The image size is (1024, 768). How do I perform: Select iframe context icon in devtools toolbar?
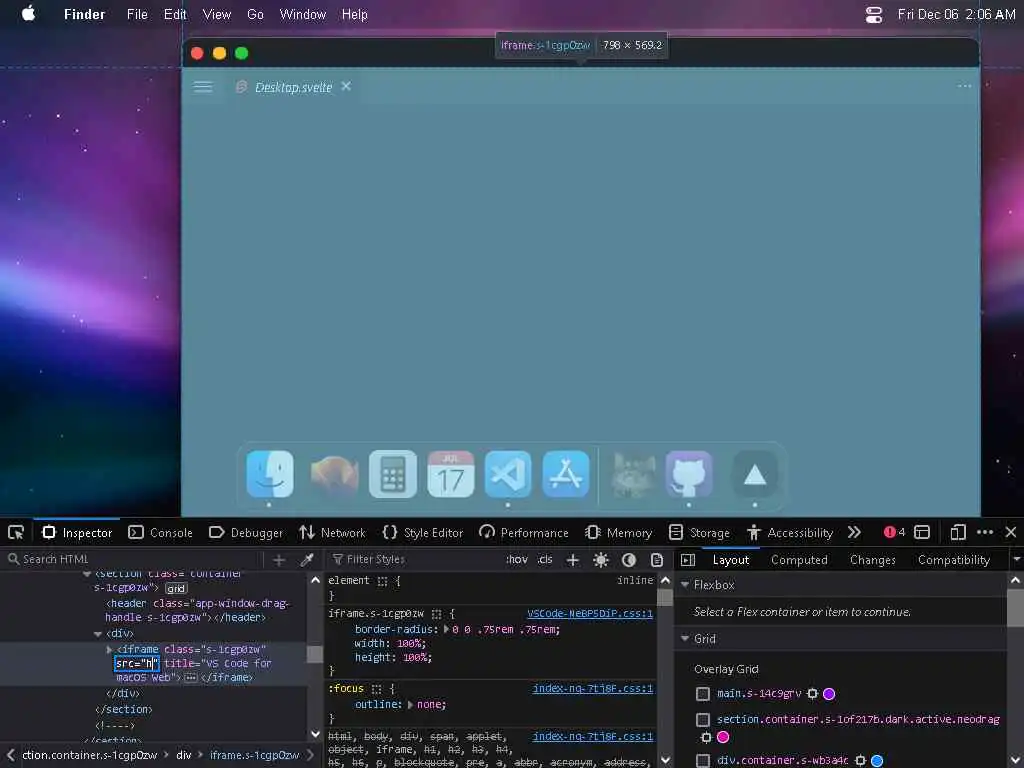(x=922, y=532)
